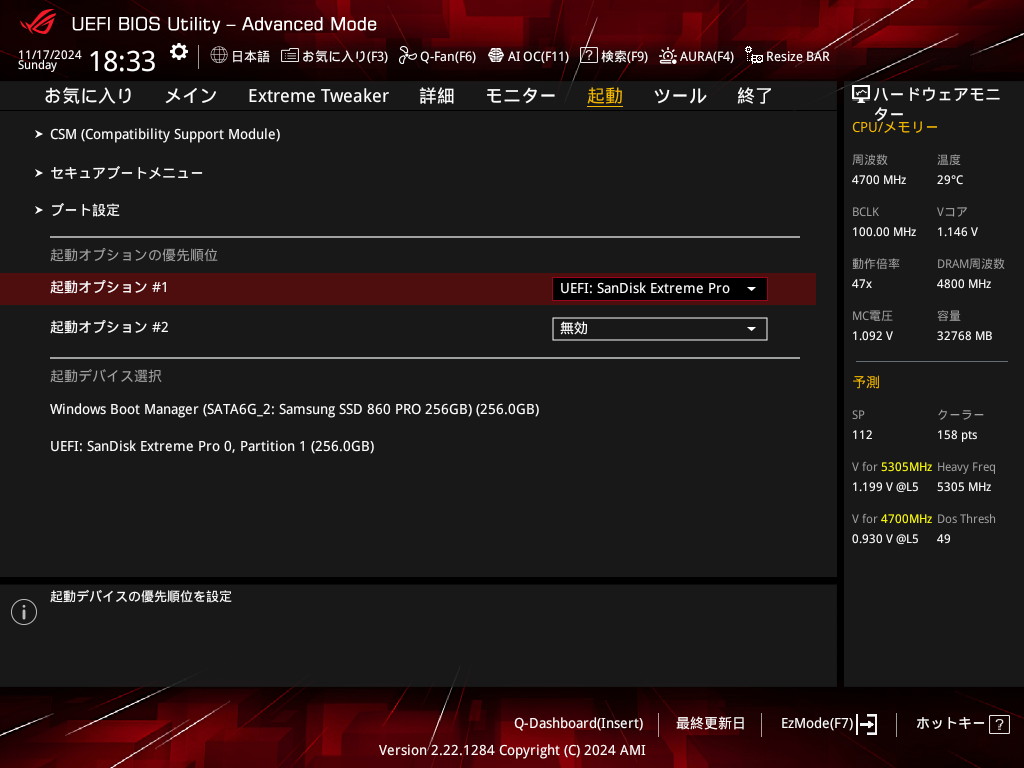Boot from Windows Boot Manager Samsung SSD
The height and width of the screenshot is (768, 1024).
[x=295, y=409]
